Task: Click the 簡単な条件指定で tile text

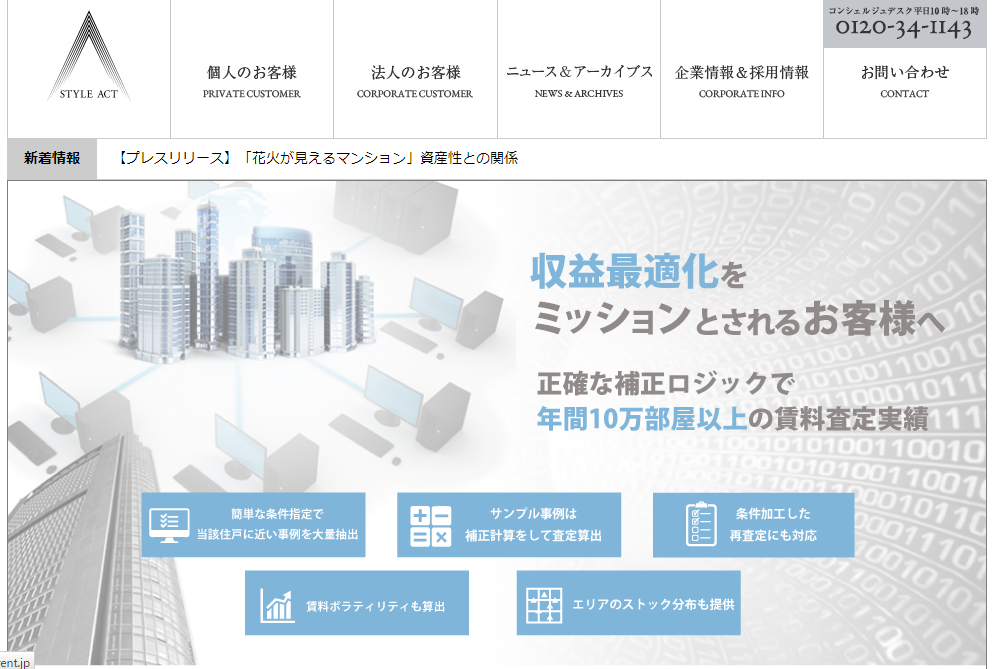Action: coord(277,524)
